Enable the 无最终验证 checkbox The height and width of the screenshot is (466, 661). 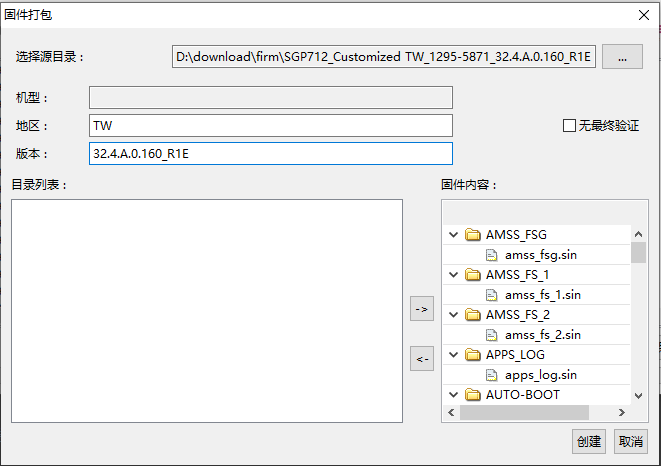click(570, 126)
